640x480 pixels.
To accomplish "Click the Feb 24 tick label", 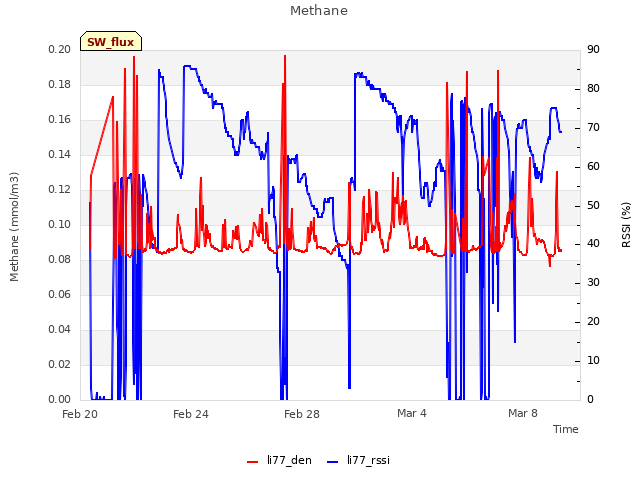I will (x=191, y=414).
